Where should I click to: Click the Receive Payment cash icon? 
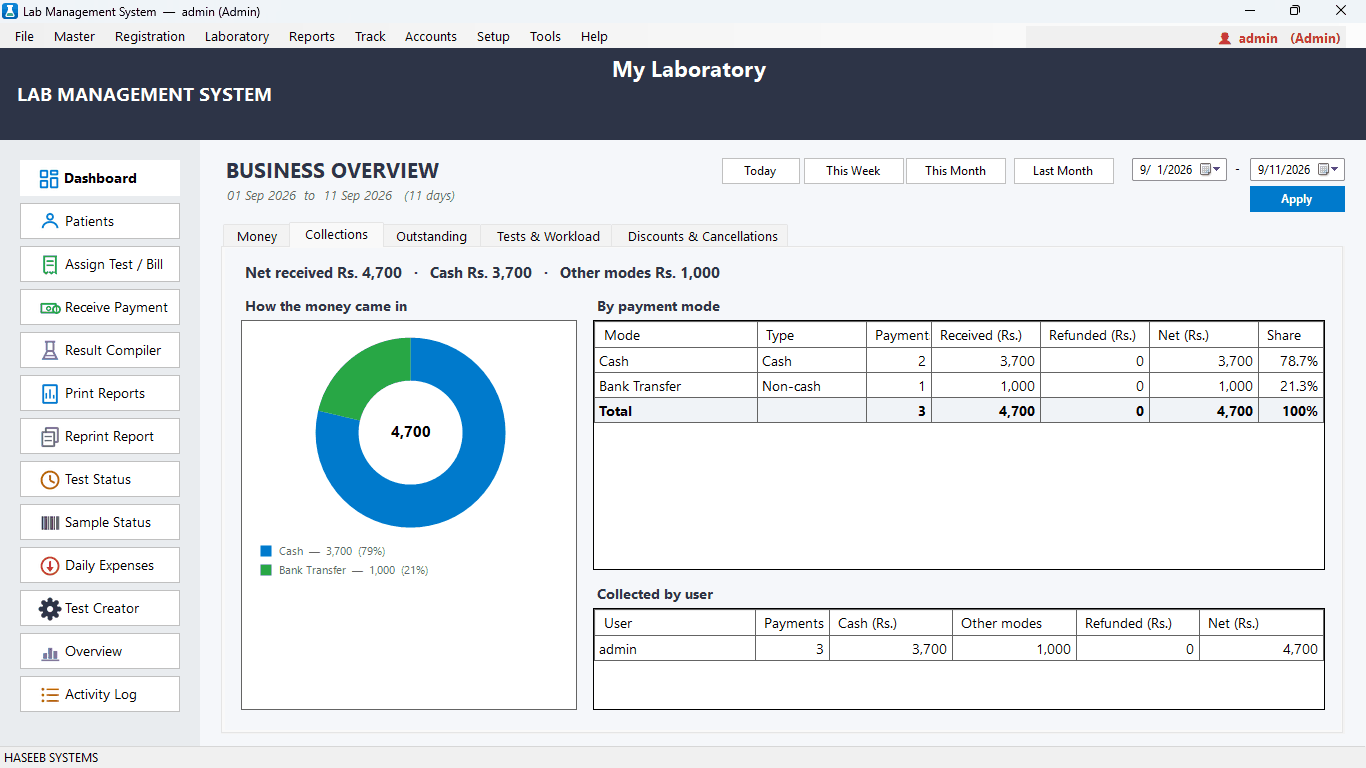50,308
